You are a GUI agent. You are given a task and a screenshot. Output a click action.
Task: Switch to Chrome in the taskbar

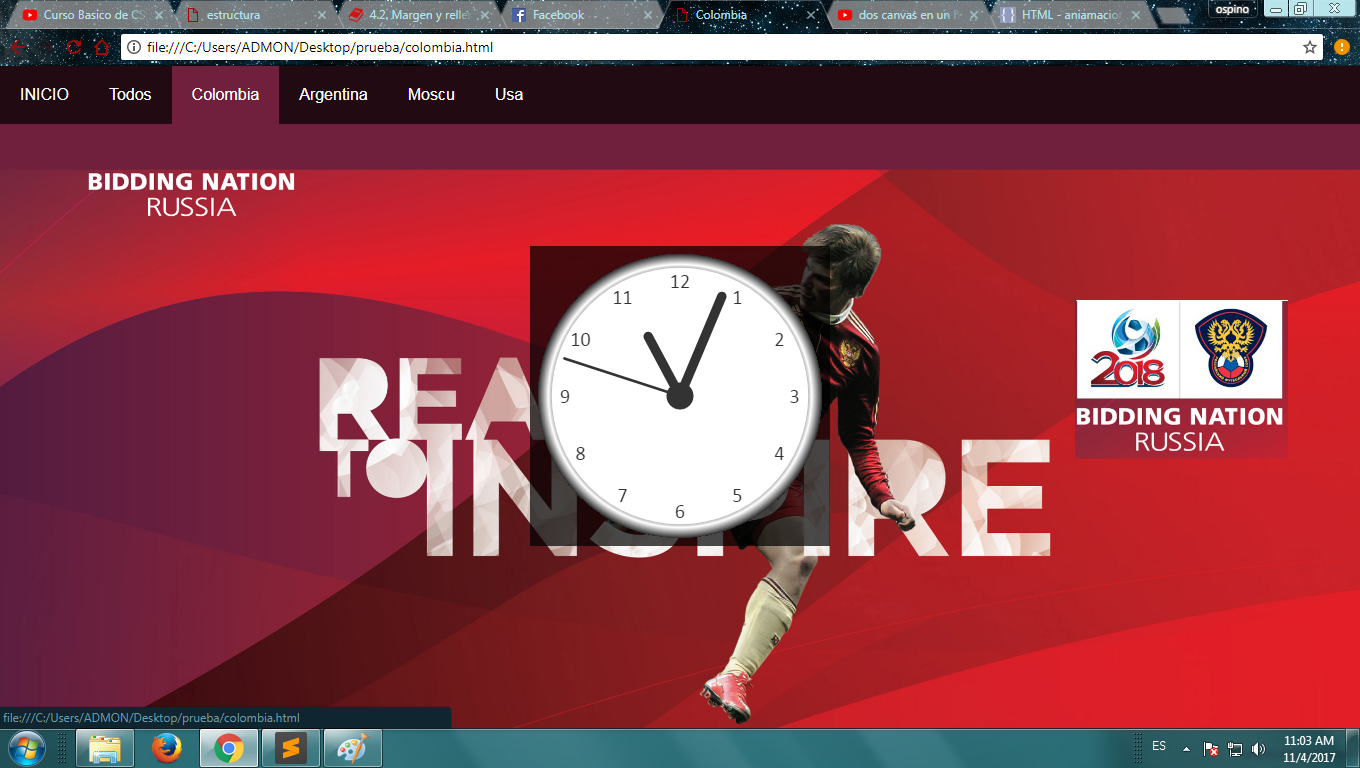[229, 748]
